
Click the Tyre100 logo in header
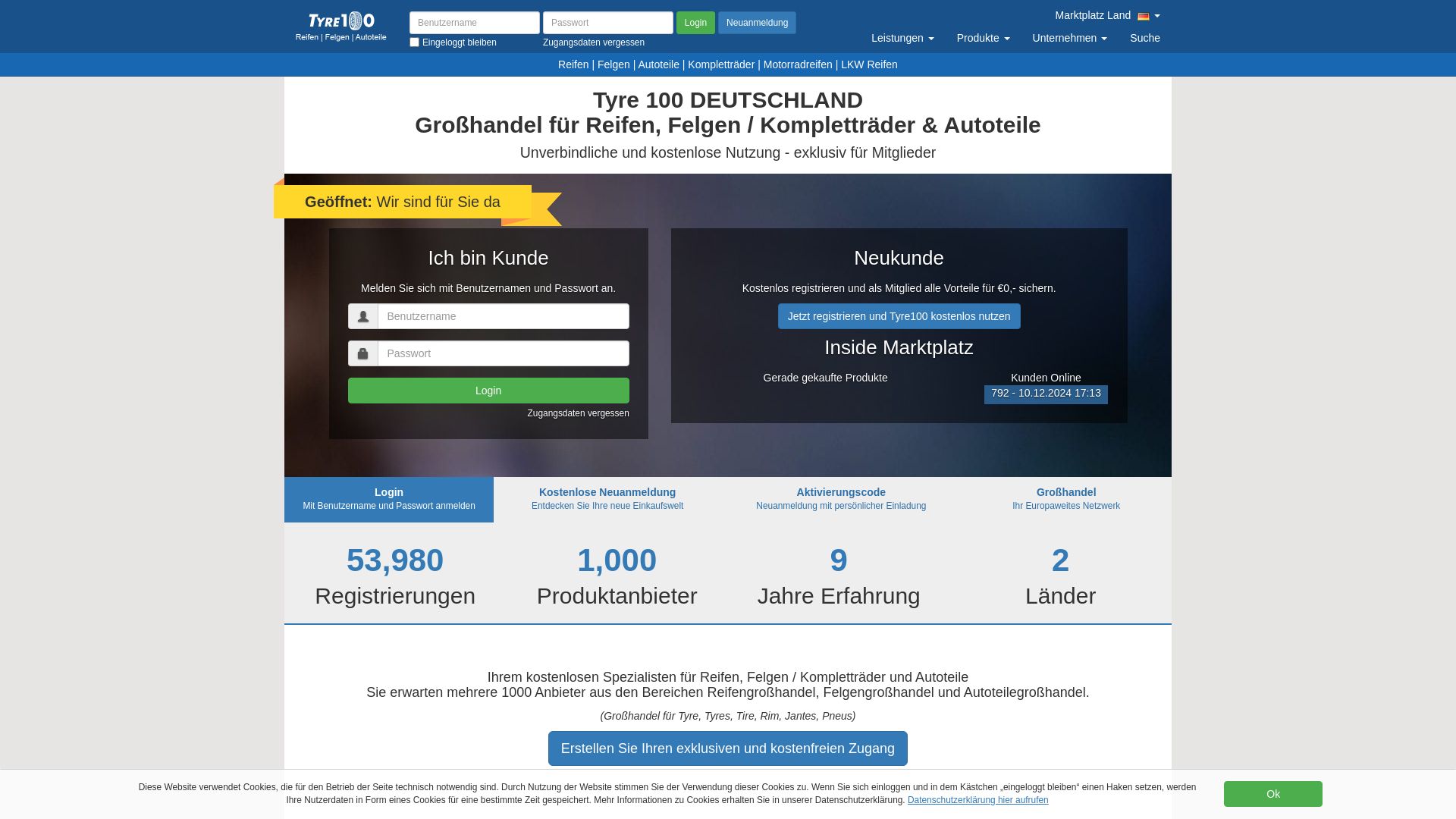point(341,26)
